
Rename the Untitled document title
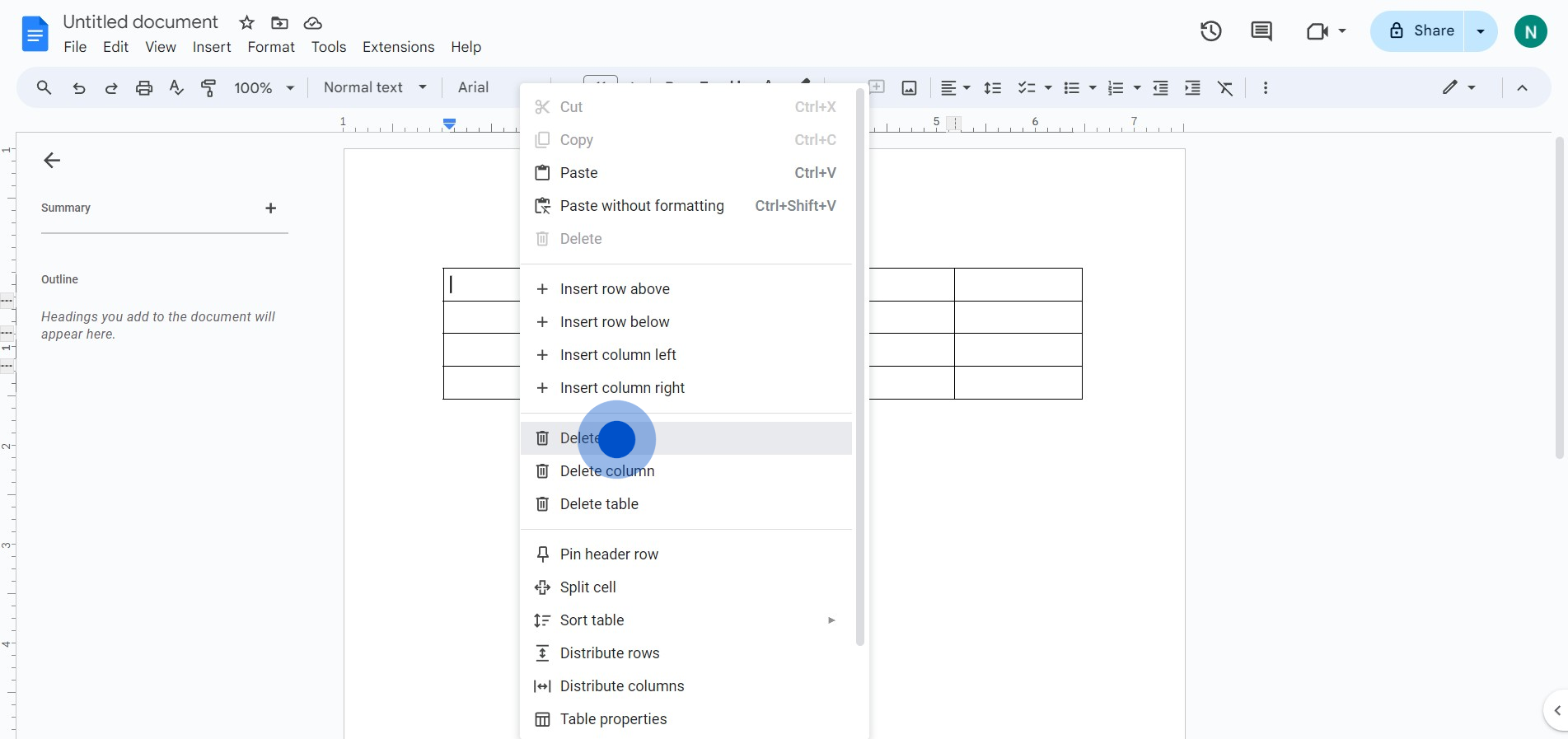click(140, 22)
